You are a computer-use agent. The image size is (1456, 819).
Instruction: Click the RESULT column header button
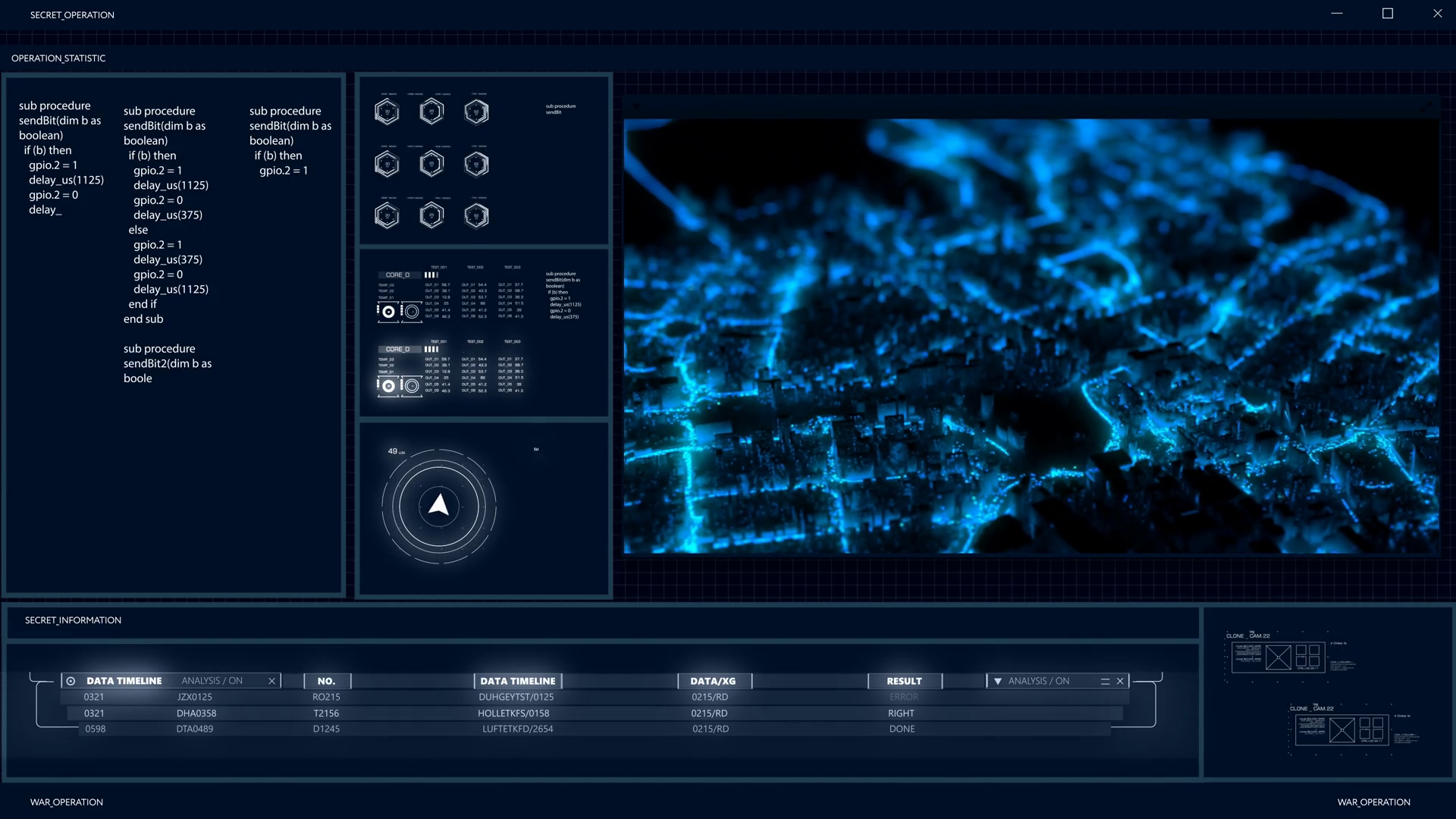[x=904, y=681]
